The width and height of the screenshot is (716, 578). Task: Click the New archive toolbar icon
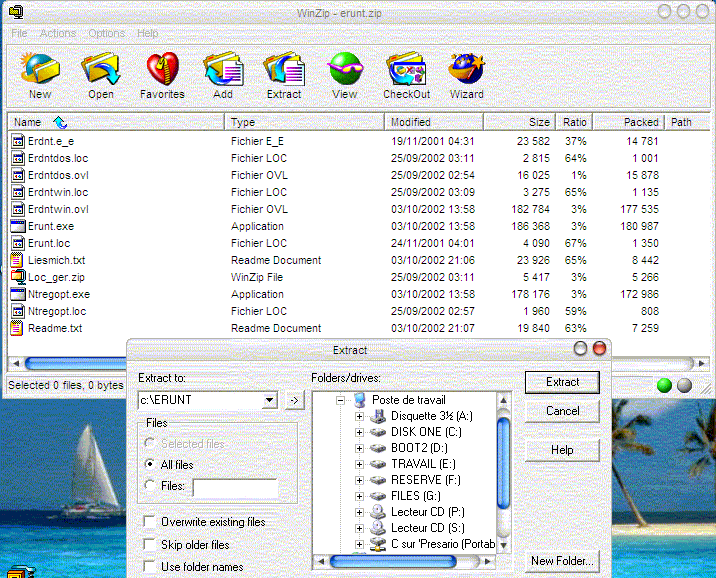pos(40,70)
